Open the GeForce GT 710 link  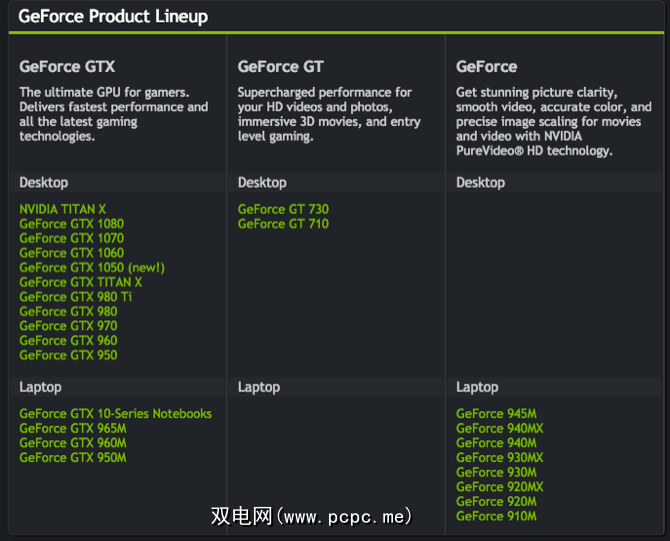(283, 224)
